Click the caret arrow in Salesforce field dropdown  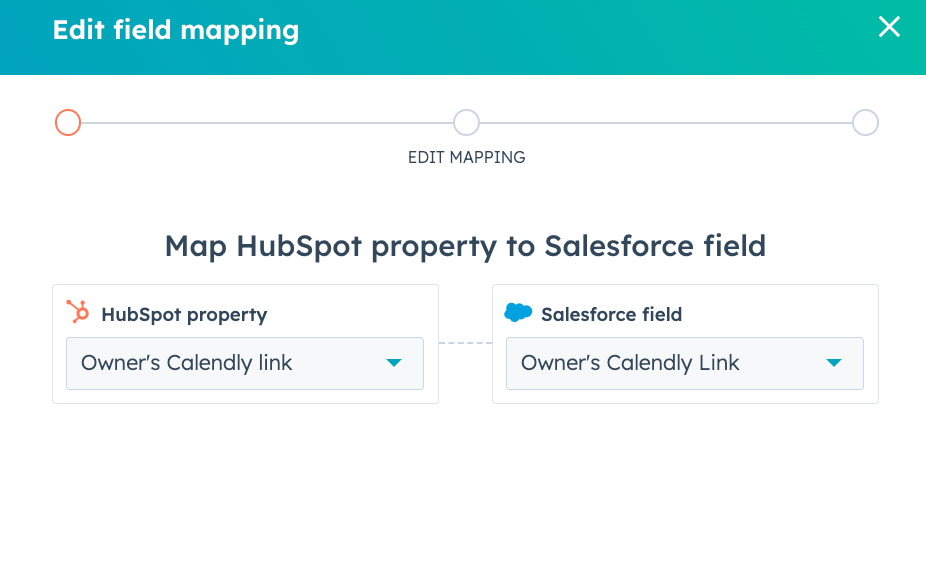click(x=834, y=363)
